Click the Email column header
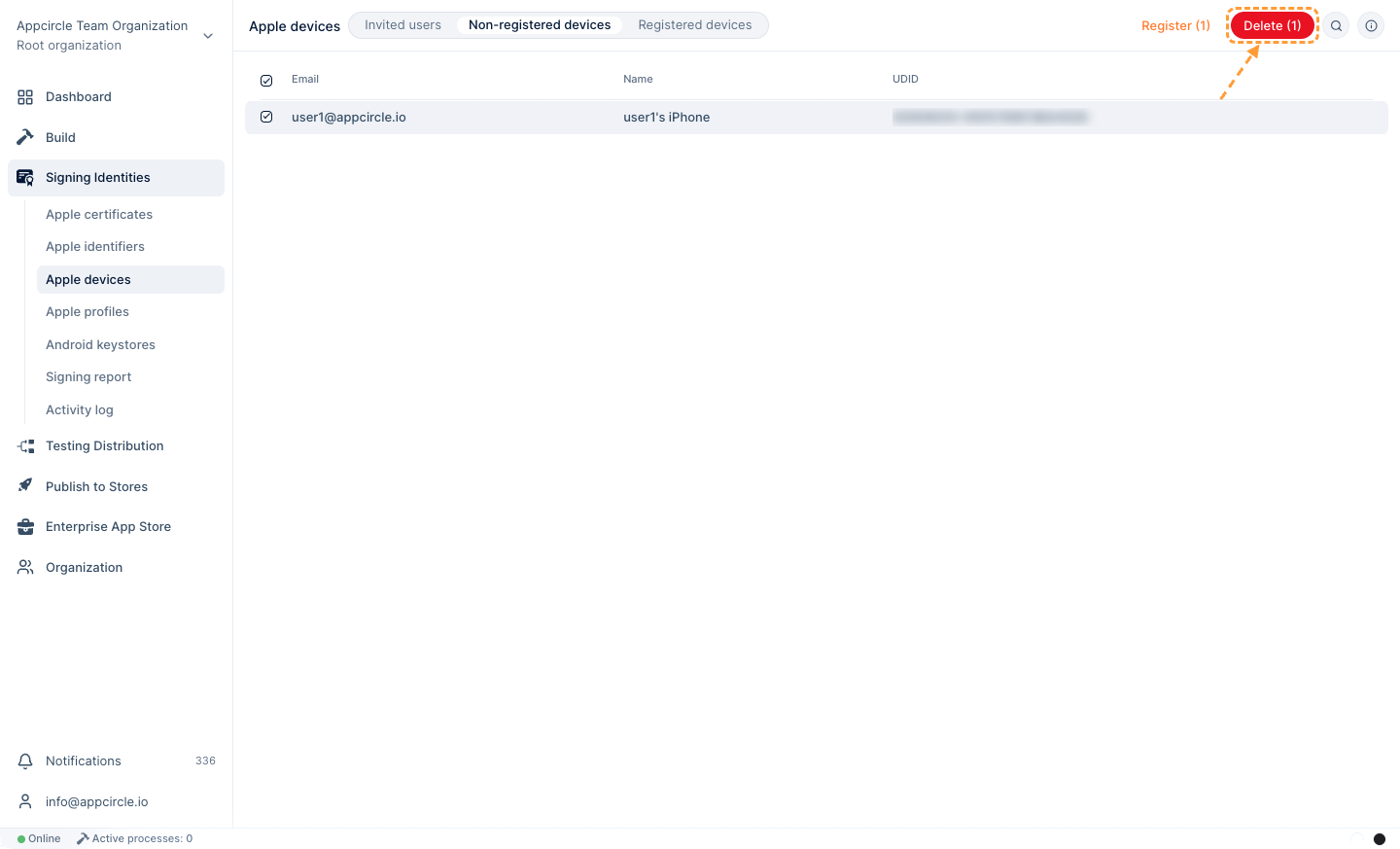1400x849 pixels. pos(305,80)
